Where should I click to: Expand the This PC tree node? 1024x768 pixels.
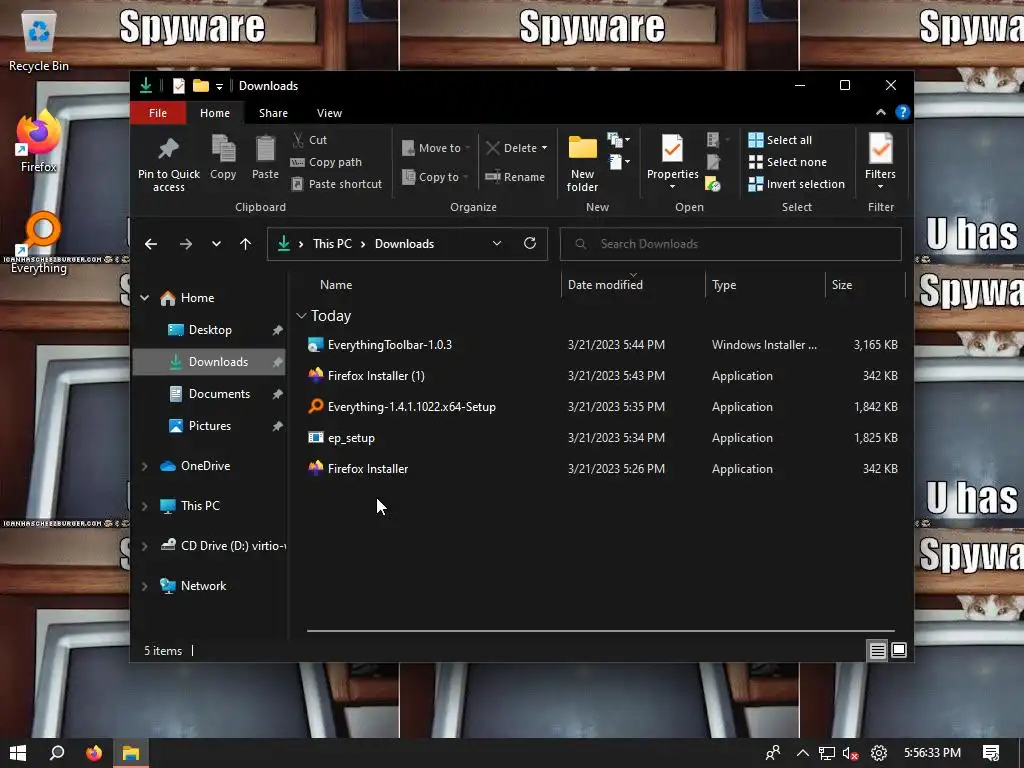144,506
